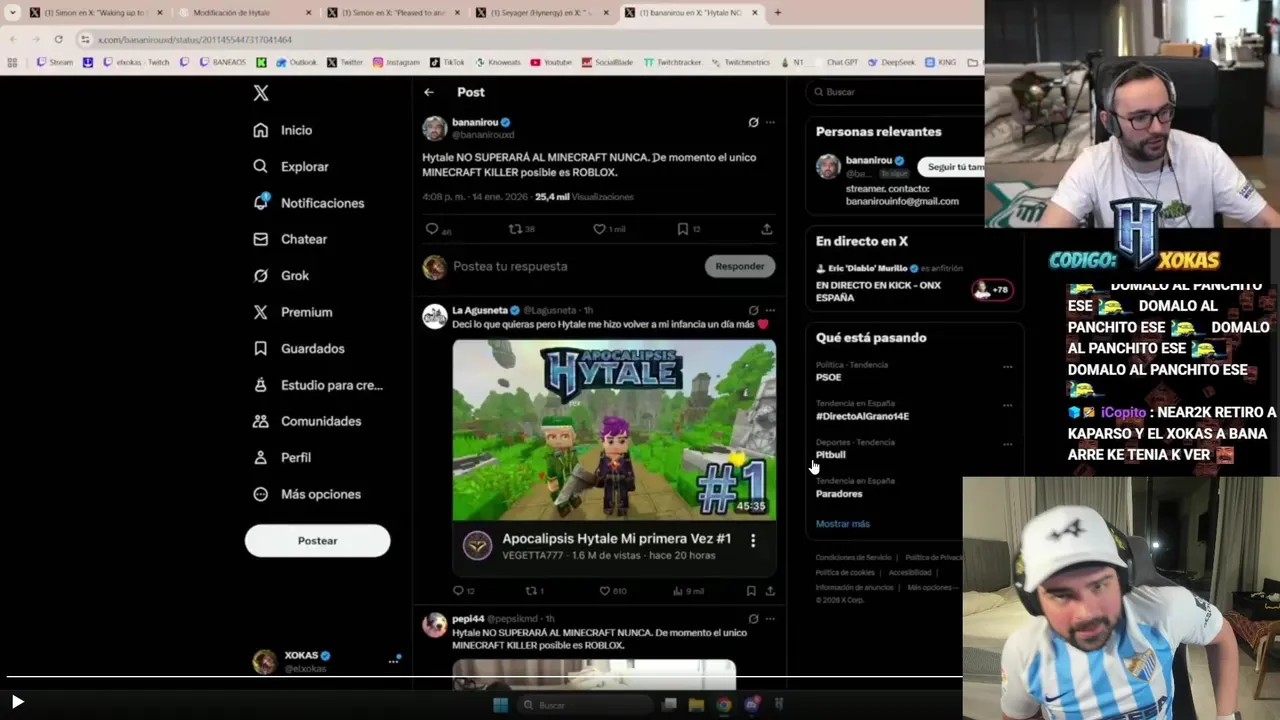1280x720 pixels.
Task: Open pepi44's profile avatar
Action: coord(434,625)
